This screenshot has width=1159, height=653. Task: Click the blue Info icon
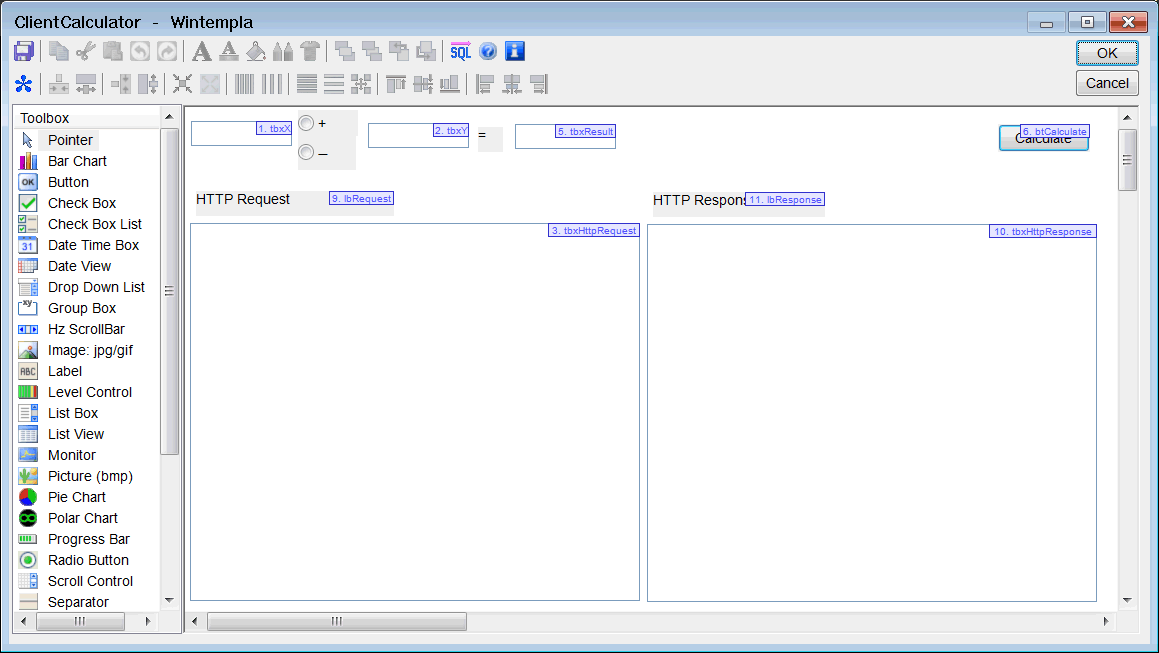[x=515, y=51]
